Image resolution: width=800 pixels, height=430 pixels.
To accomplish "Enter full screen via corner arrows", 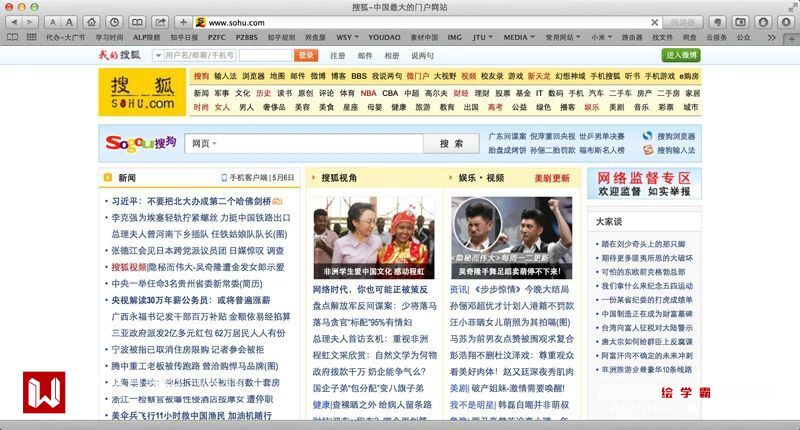I will pos(792,7).
